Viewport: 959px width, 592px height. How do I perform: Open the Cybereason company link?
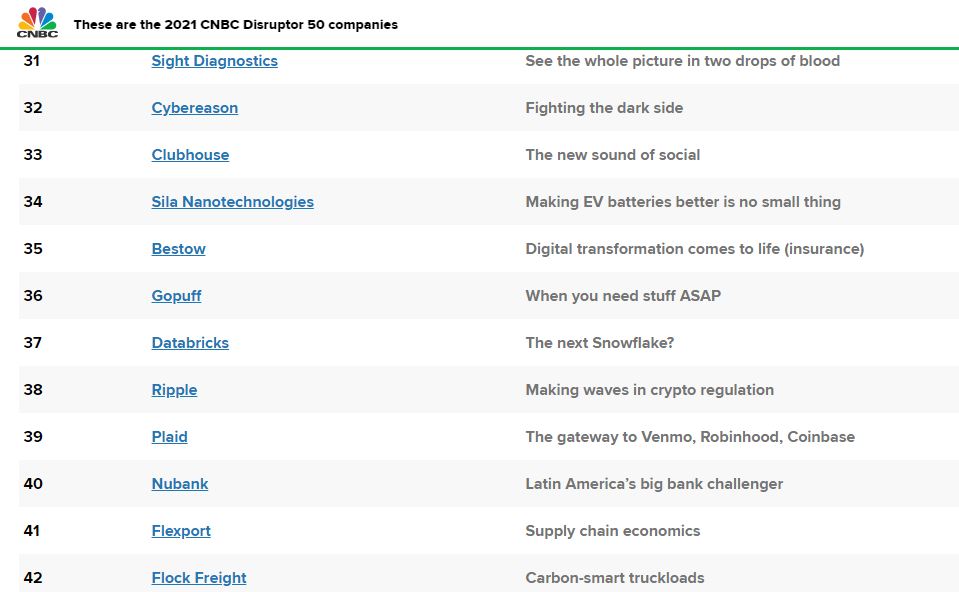[194, 108]
